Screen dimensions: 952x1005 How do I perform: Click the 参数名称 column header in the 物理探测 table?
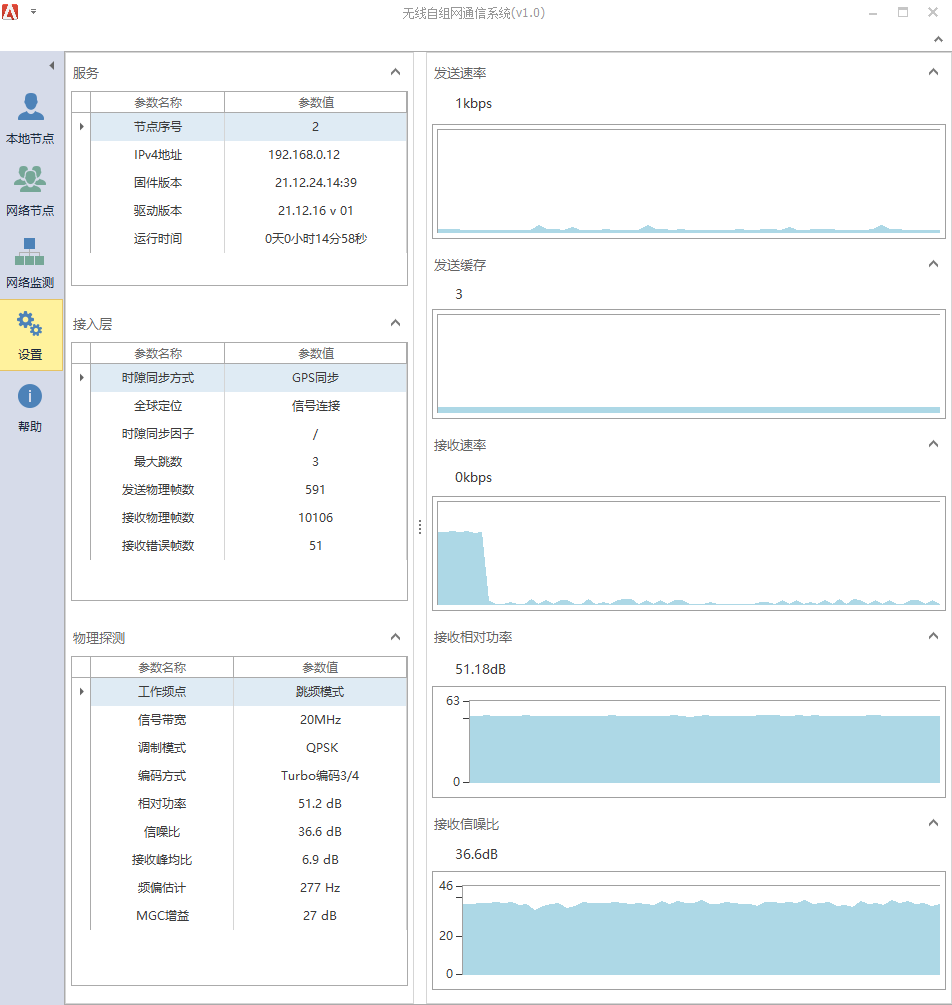point(162,668)
